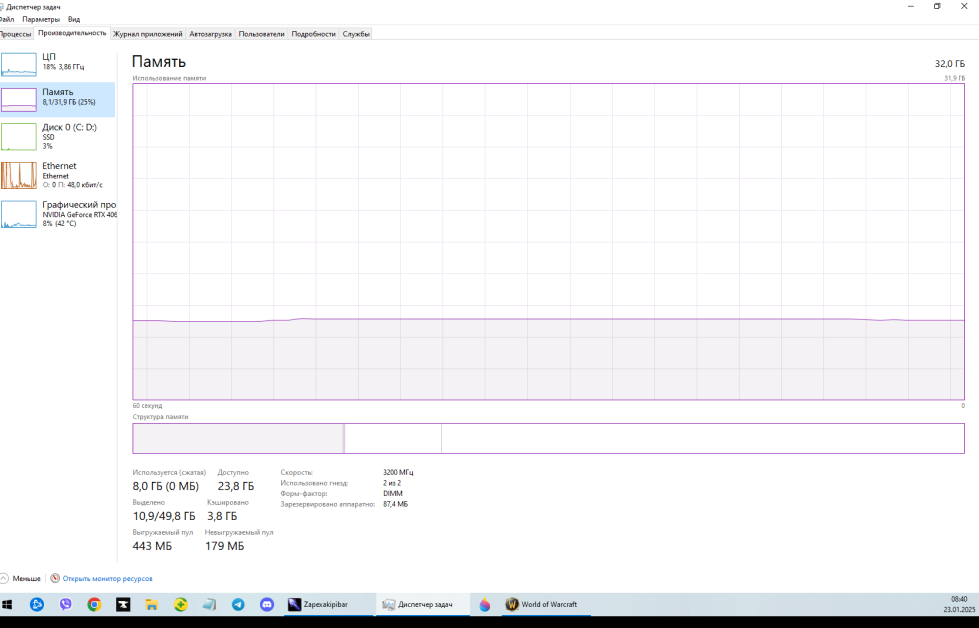Open the Журнал приложений tab

click(147, 33)
